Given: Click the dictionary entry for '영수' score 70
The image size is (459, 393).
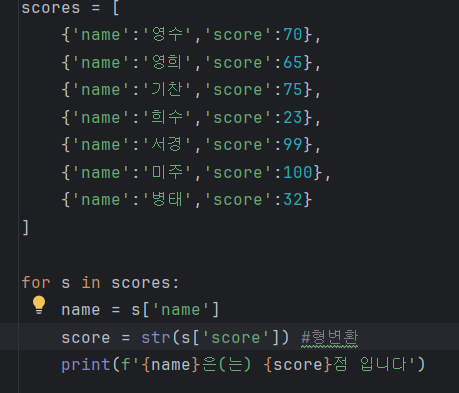Looking at the screenshot, I should point(191,35).
